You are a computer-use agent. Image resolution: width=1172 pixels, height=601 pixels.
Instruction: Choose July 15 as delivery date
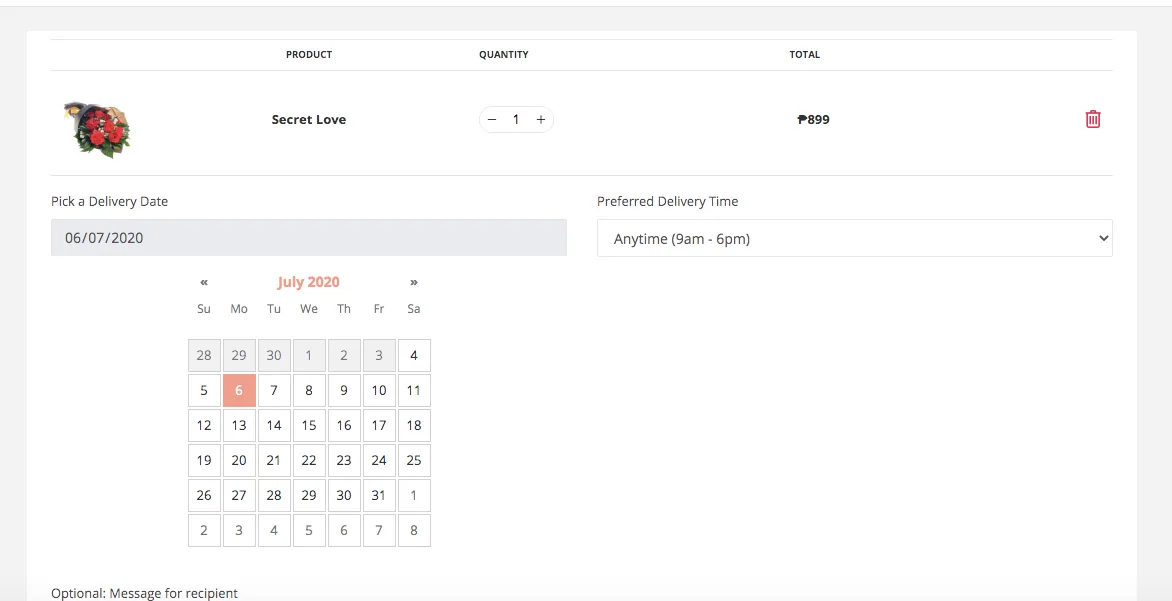point(309,425)
